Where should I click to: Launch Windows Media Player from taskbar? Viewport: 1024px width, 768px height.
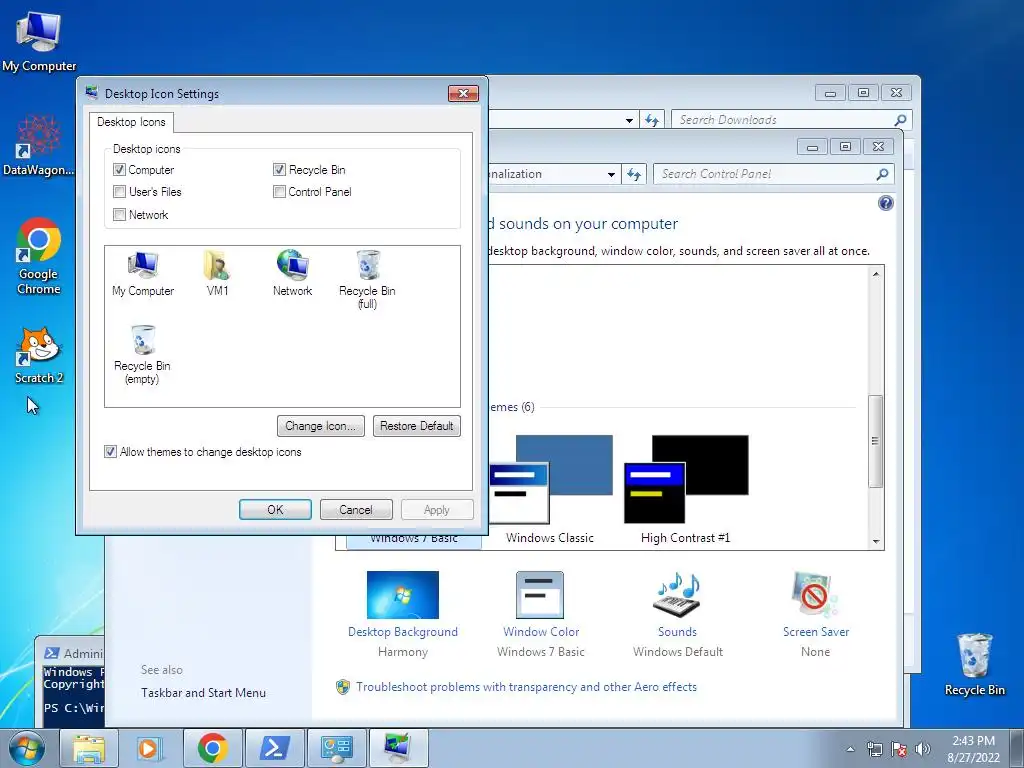click(x=150, y=748)
